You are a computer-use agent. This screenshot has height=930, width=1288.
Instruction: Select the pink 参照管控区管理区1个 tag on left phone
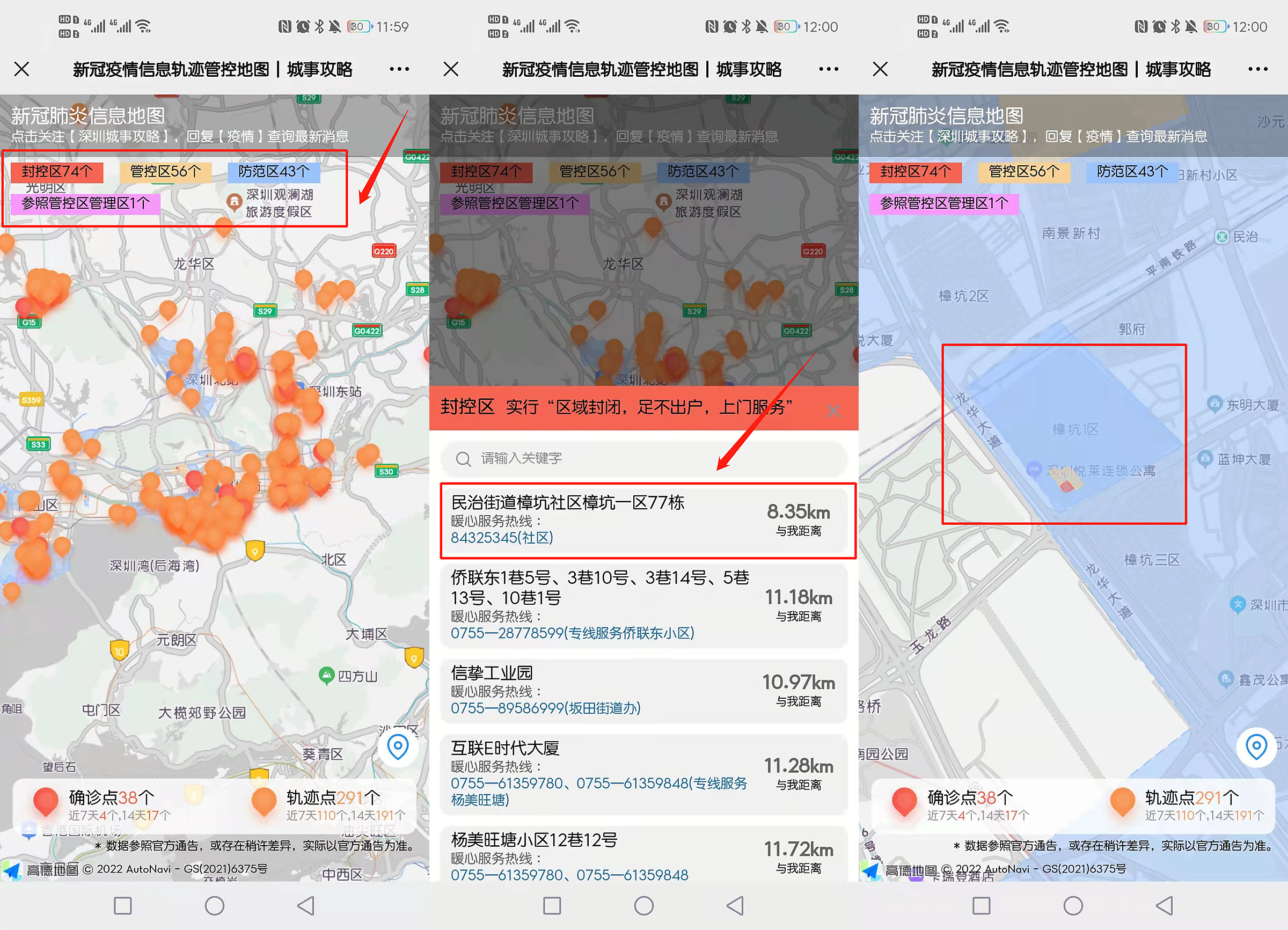(86, 203)
